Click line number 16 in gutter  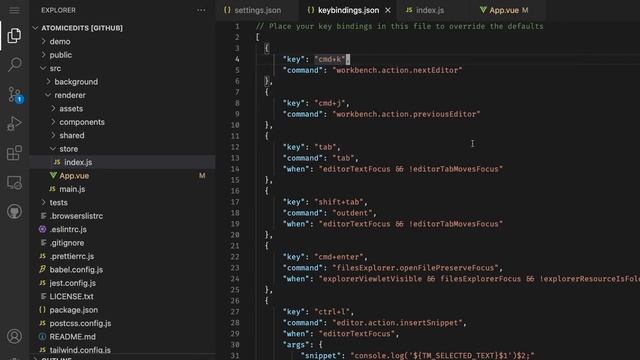click(235, 191)
